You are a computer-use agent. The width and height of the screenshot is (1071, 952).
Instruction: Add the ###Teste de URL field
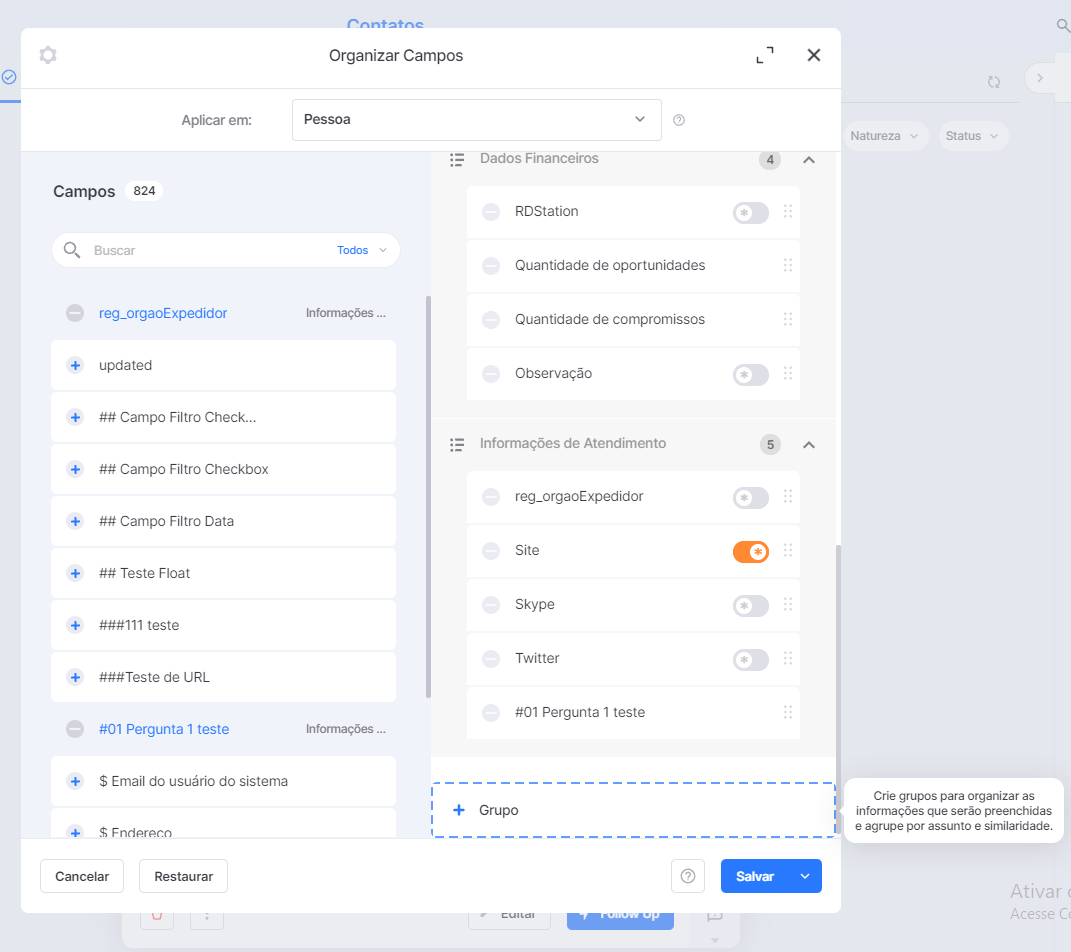[x=75, y=677]
